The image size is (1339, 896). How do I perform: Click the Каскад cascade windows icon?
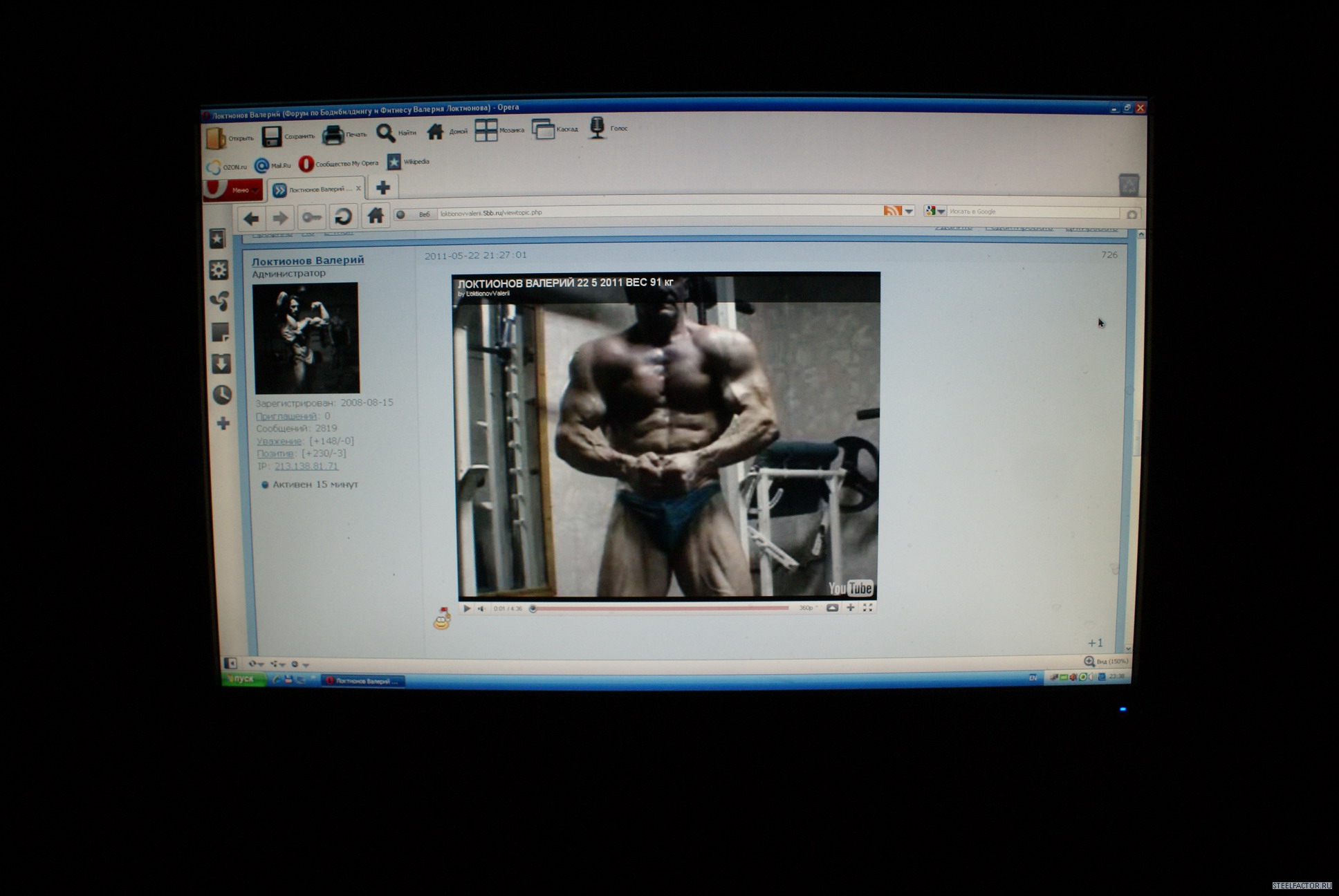click(543, 129)
